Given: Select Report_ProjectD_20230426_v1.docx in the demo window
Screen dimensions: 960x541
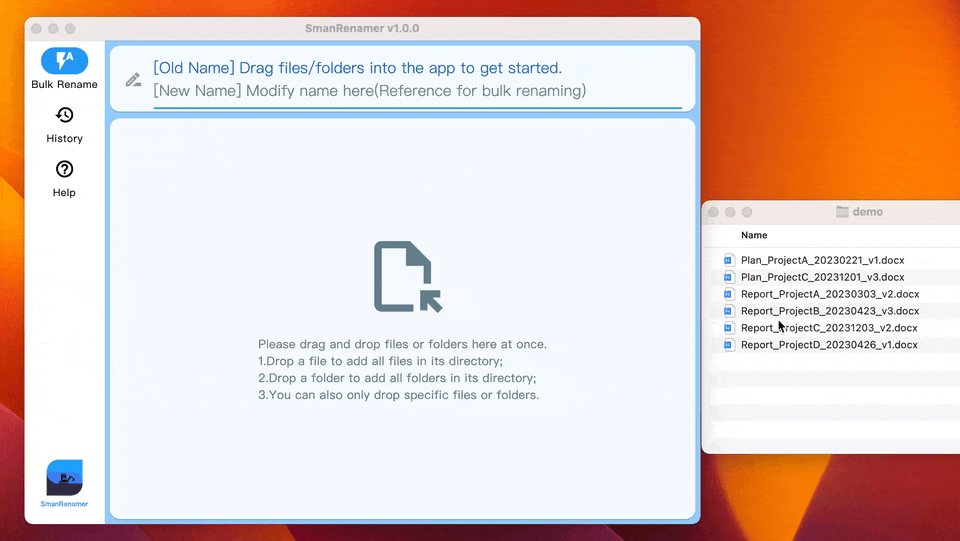Looking at the screenshot, I should (x=829, y=345).
